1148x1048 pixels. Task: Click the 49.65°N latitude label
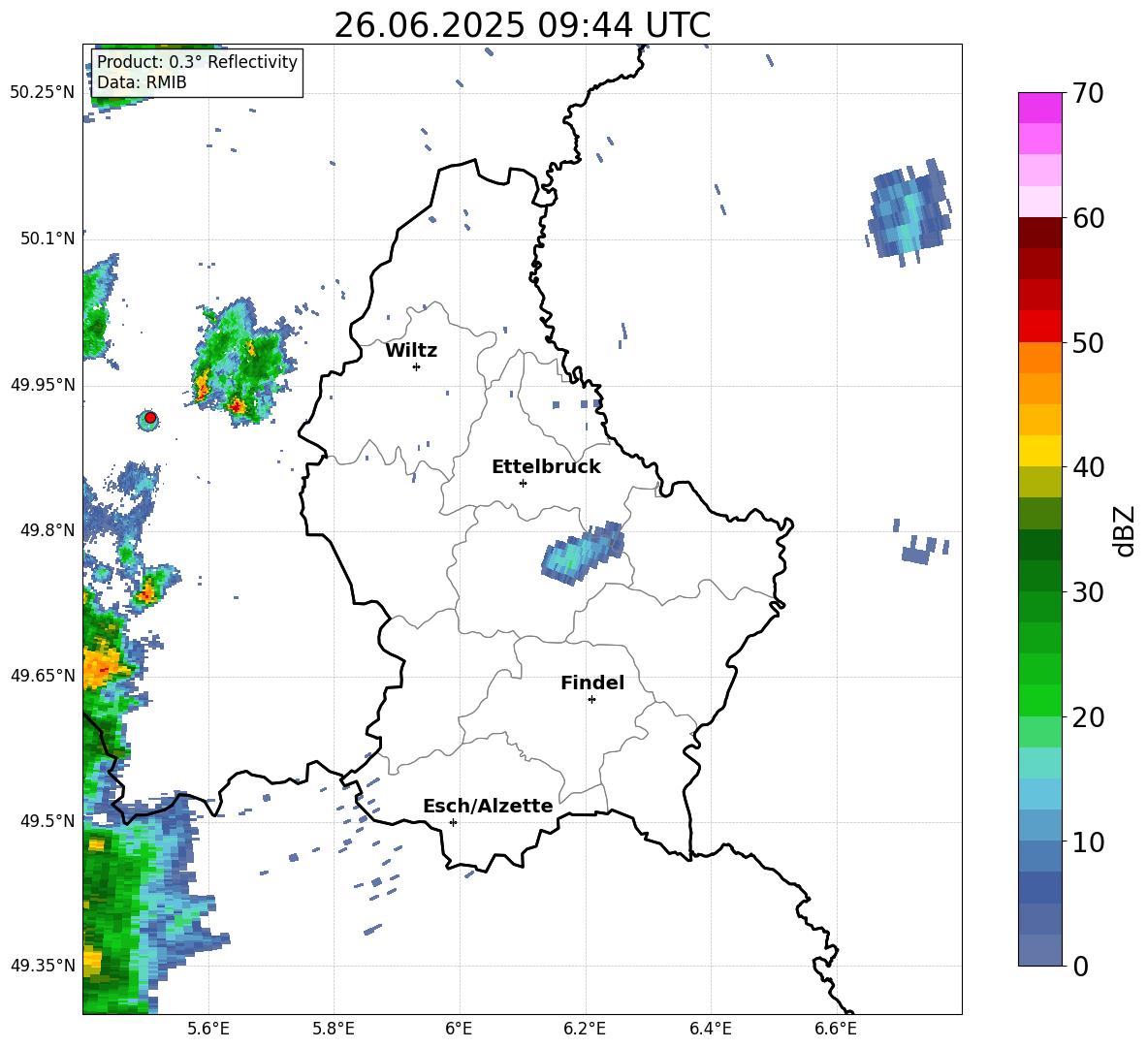[42, 676]
